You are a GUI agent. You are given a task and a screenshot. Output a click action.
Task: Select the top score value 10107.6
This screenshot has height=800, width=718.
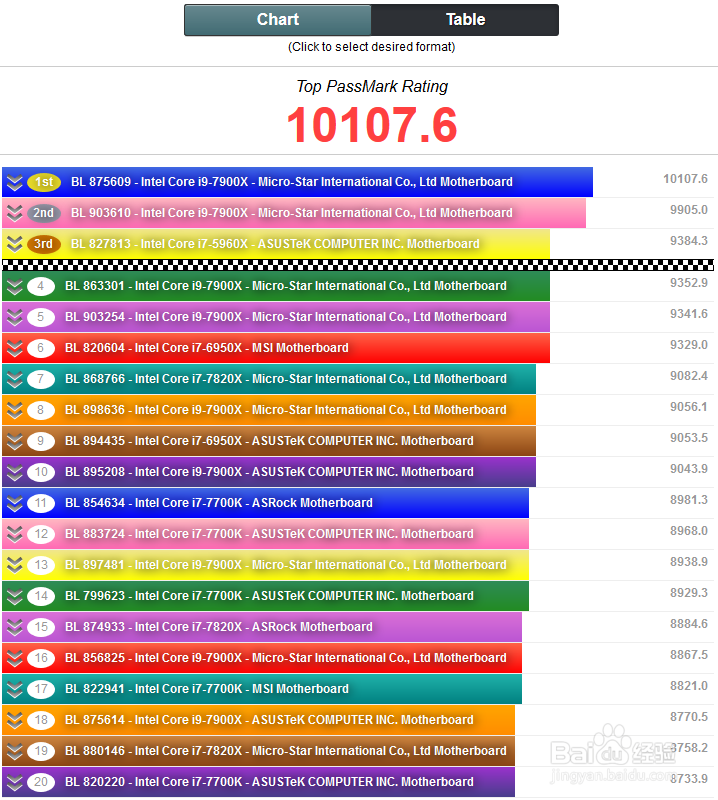(x=685, y=179)
